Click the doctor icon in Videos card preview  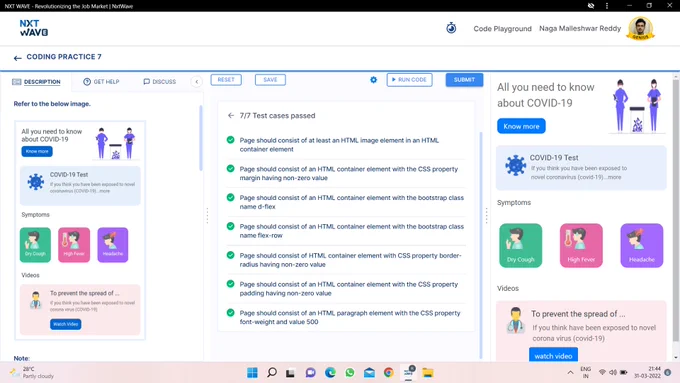coord(516,320)
